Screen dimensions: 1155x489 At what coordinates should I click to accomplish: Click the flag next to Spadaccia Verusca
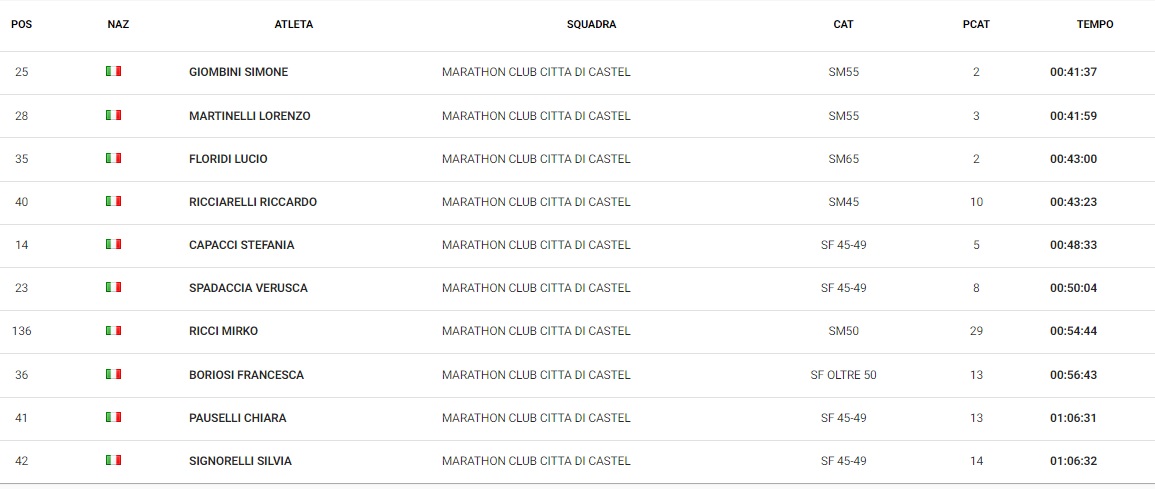point(113,287)
